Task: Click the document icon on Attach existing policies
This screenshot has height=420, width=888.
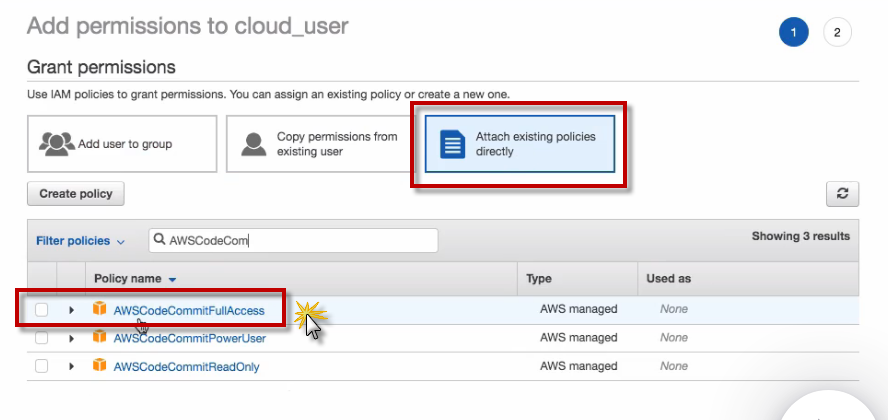Action: click(x=454, y=144)
